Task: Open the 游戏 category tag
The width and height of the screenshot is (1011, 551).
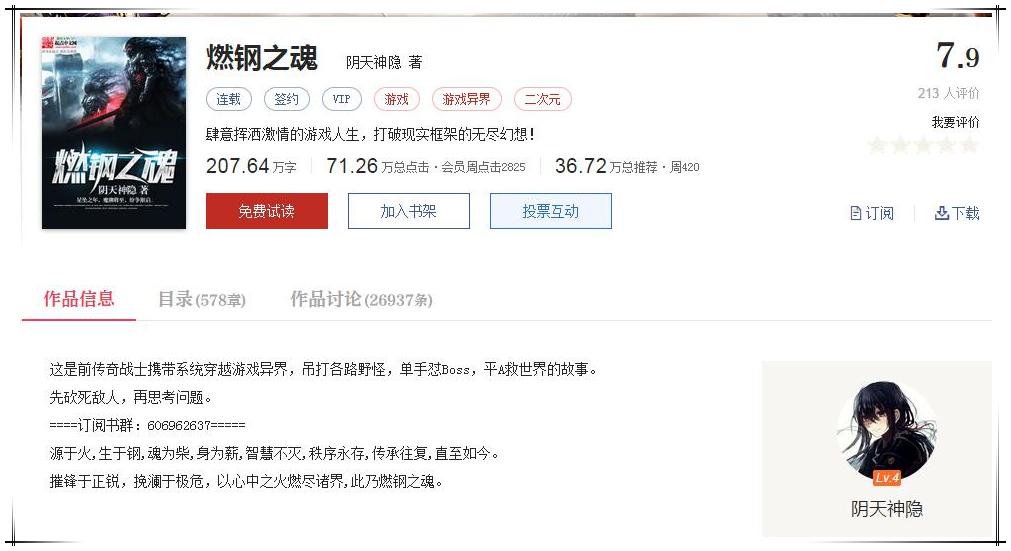Action: point(397,99)
